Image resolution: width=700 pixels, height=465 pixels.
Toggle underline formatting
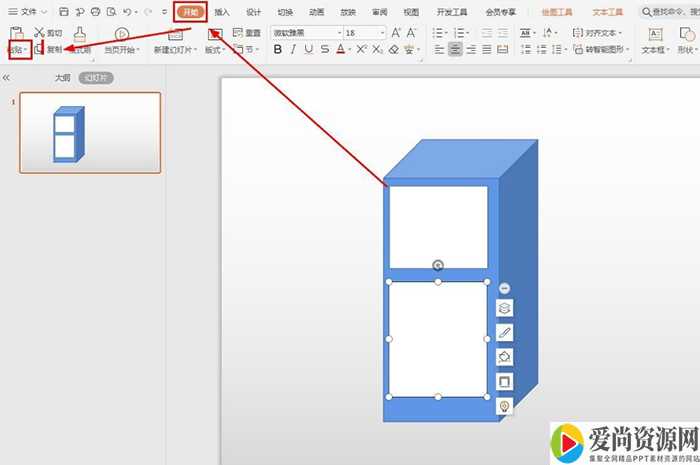click(309, 49)
